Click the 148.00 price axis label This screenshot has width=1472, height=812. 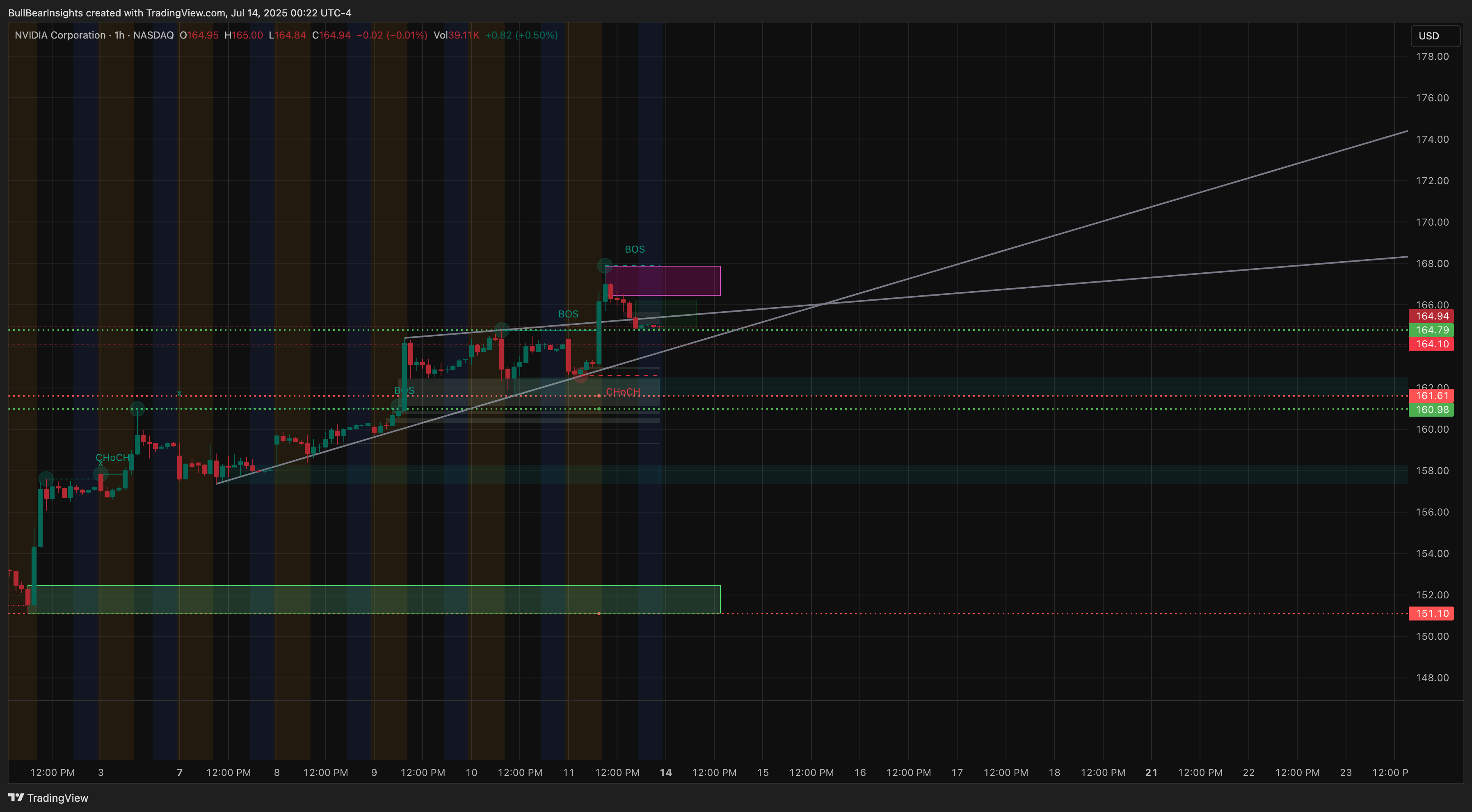point(1432,678)
